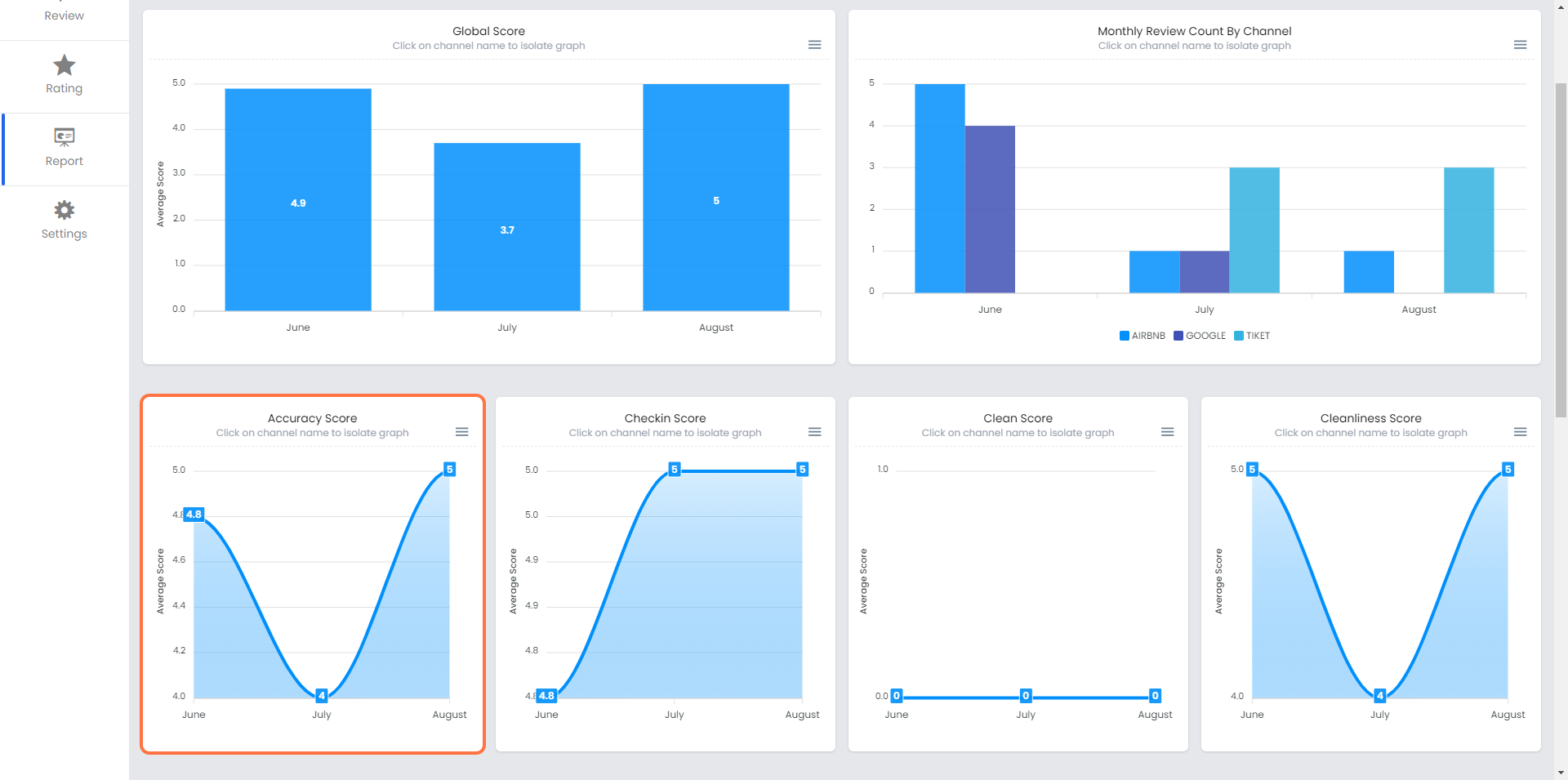Open Checkin Score chart hamburger menu
Screen dimensions: 1568x780
point(814,432)
